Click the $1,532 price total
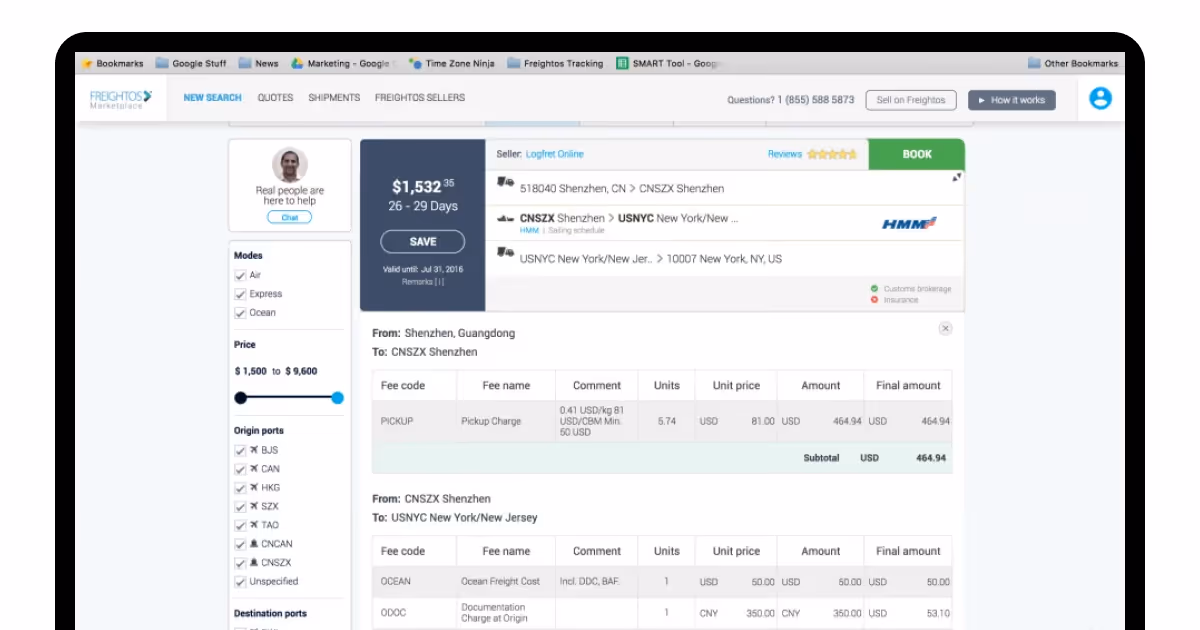1200x630 pixels. (423, 186)
